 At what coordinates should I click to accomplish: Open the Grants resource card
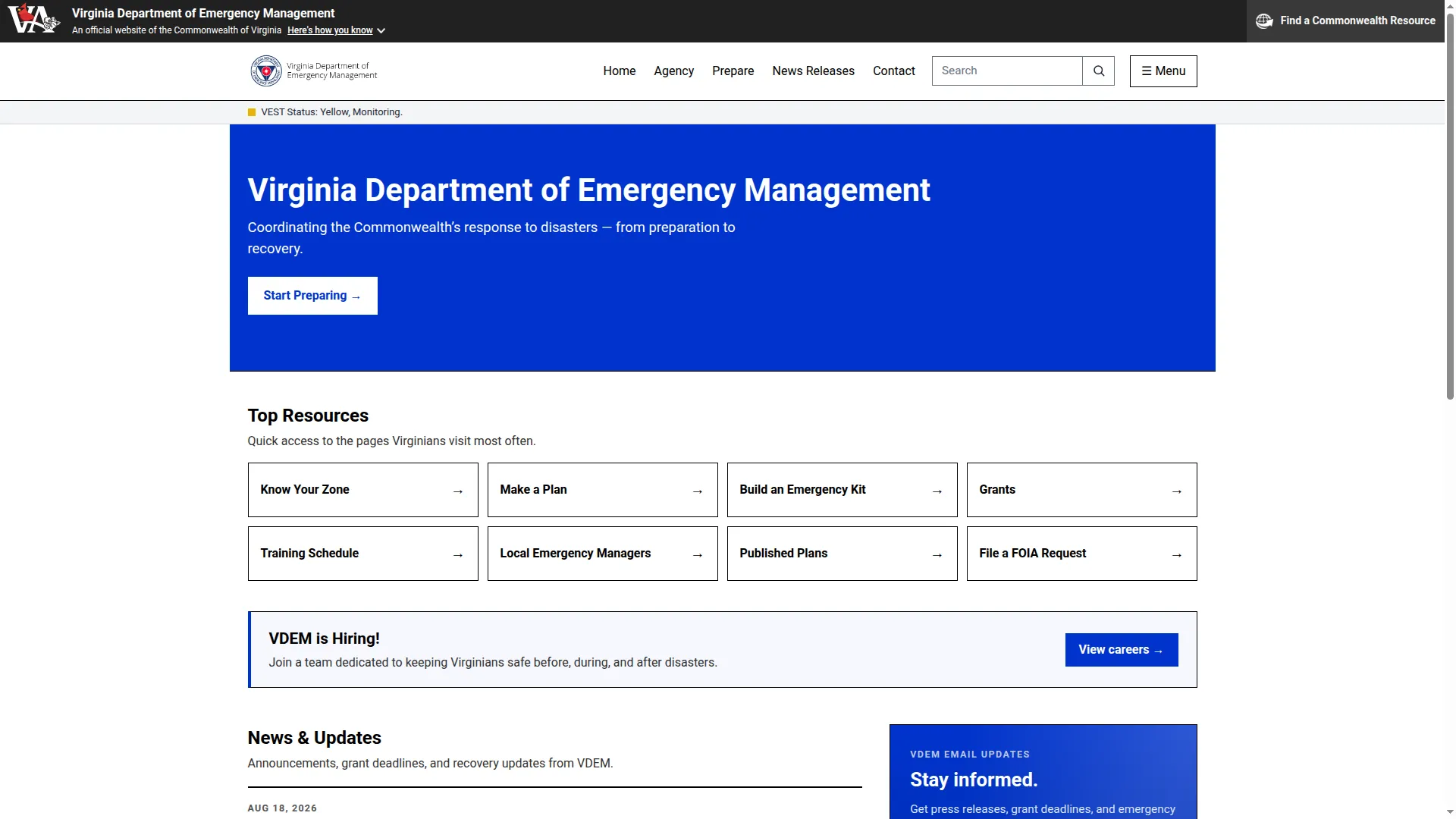point(1082,490)
